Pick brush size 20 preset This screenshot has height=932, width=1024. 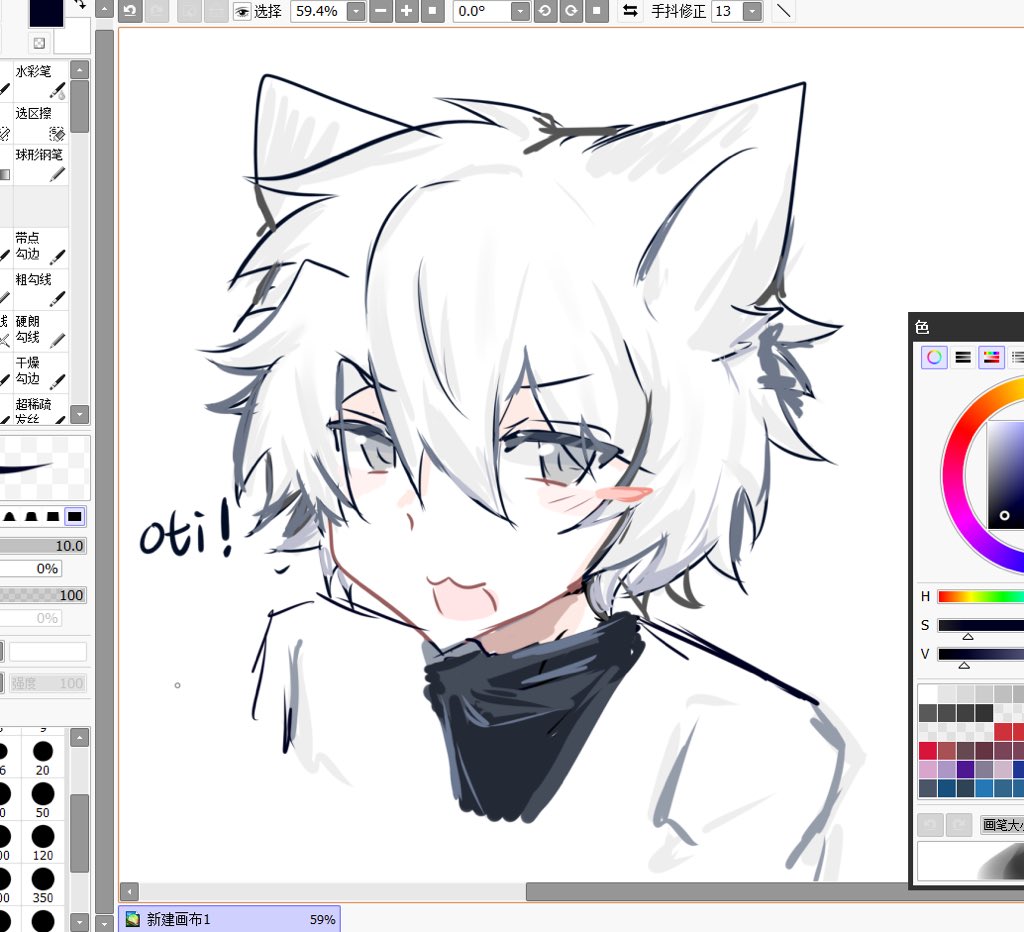coord(42,756)
